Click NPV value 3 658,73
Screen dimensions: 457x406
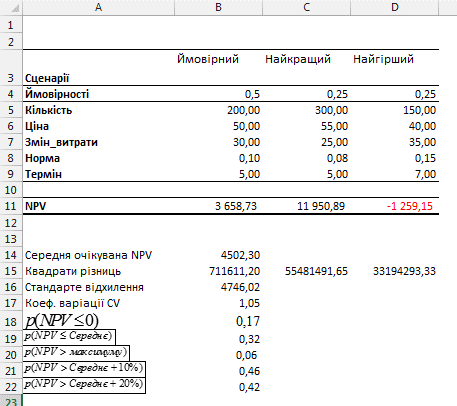236,206
